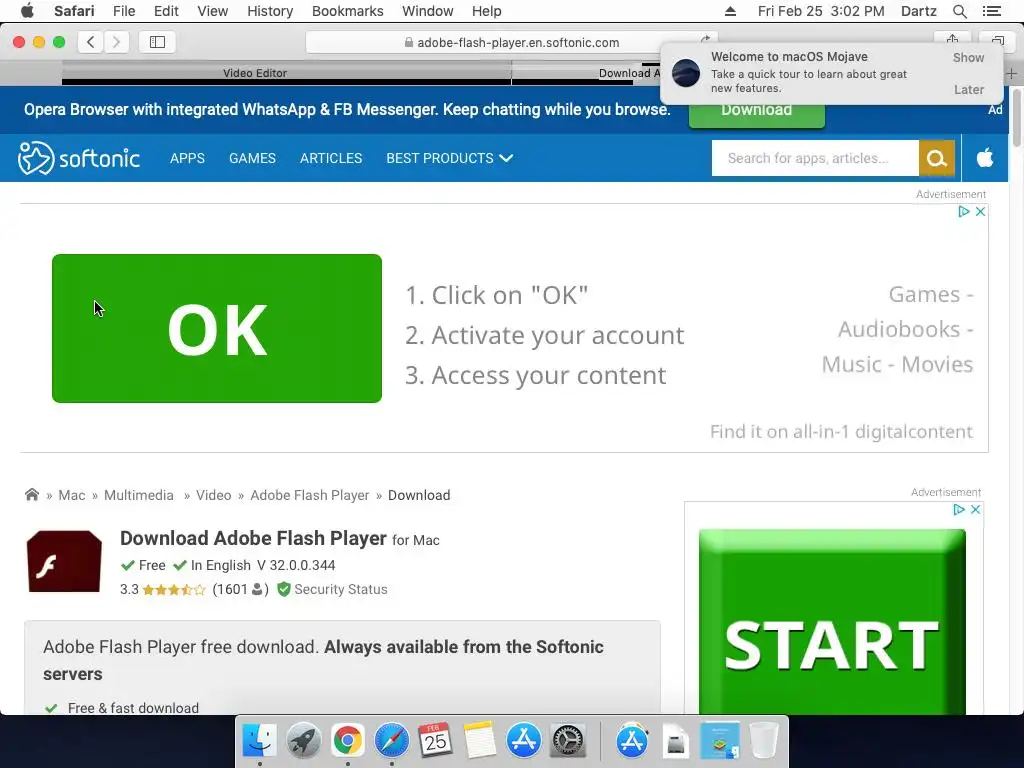Close the START sidebar advertisement with X
The width and height of the screenshot is (1024, 768).
(x=976, y=509)
